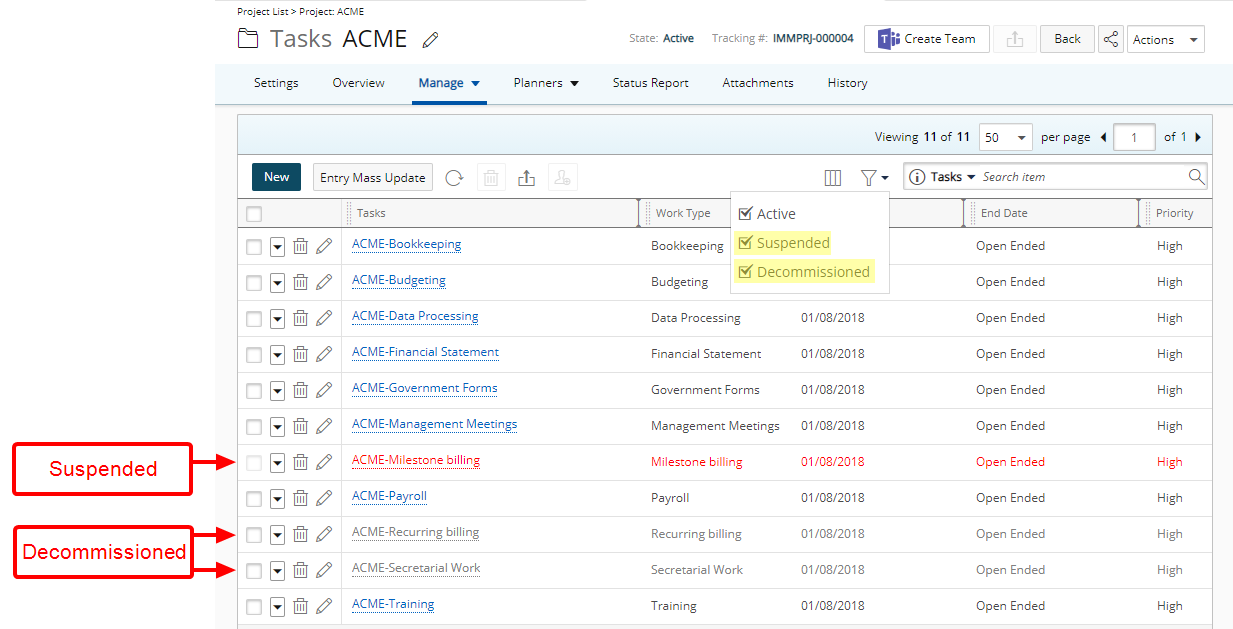Click the Create Team button

coord(927,39)
